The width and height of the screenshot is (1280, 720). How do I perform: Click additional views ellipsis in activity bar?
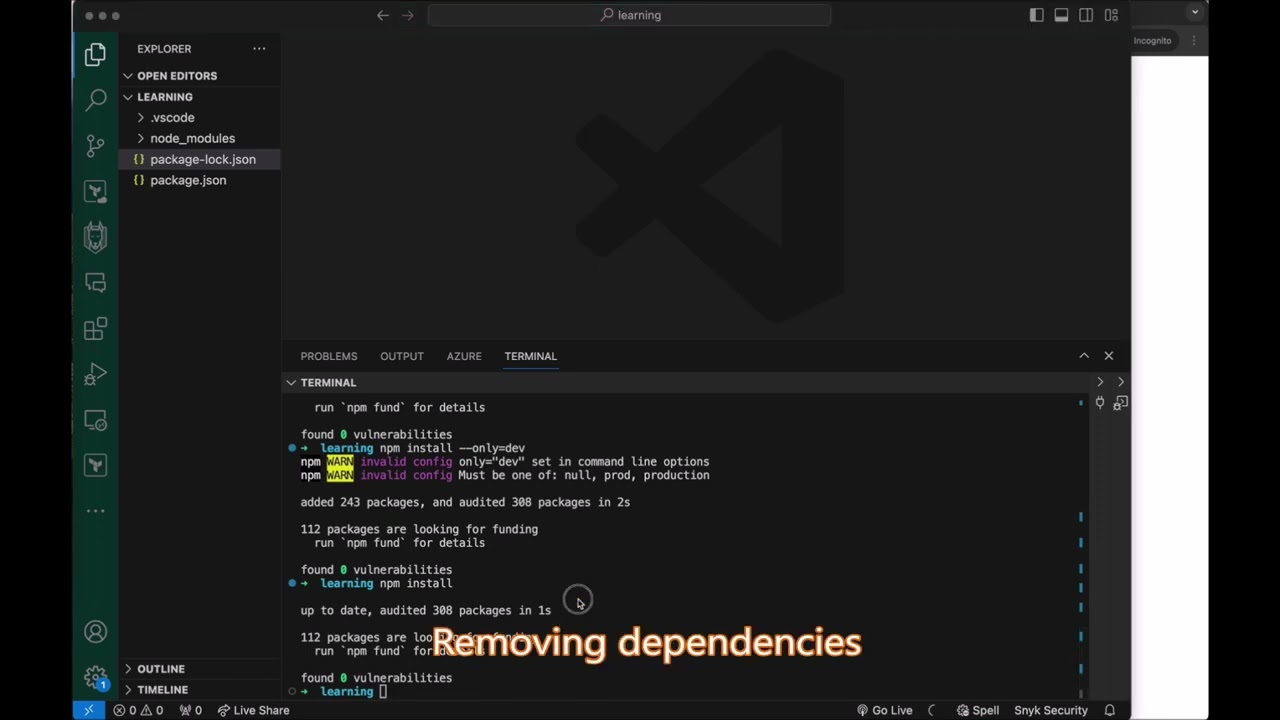coord(95,511)
